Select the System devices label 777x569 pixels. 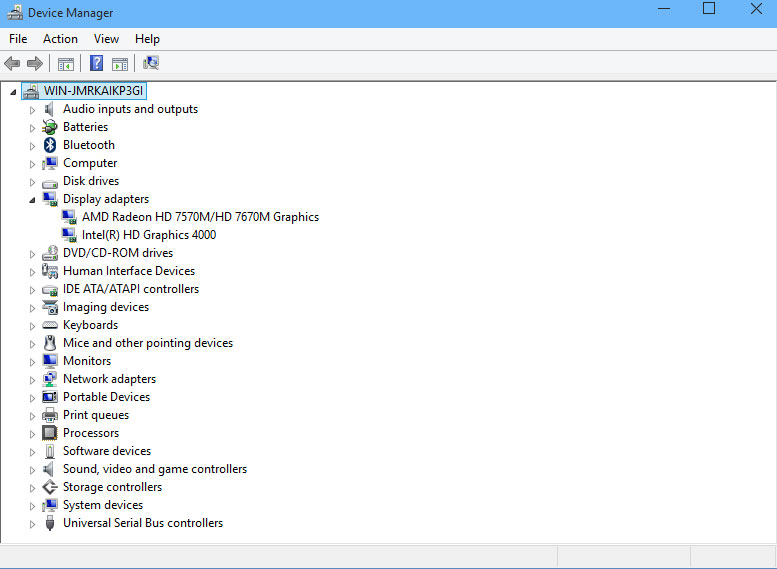(x=103, y=505)
